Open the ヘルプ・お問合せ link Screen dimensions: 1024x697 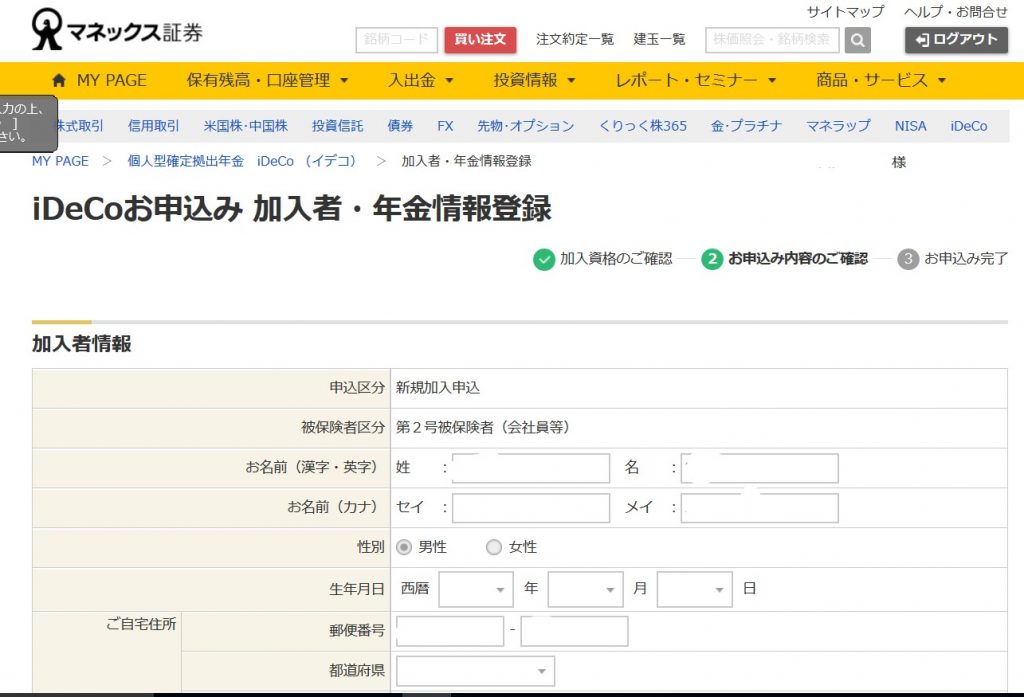(x=956, y=12)
